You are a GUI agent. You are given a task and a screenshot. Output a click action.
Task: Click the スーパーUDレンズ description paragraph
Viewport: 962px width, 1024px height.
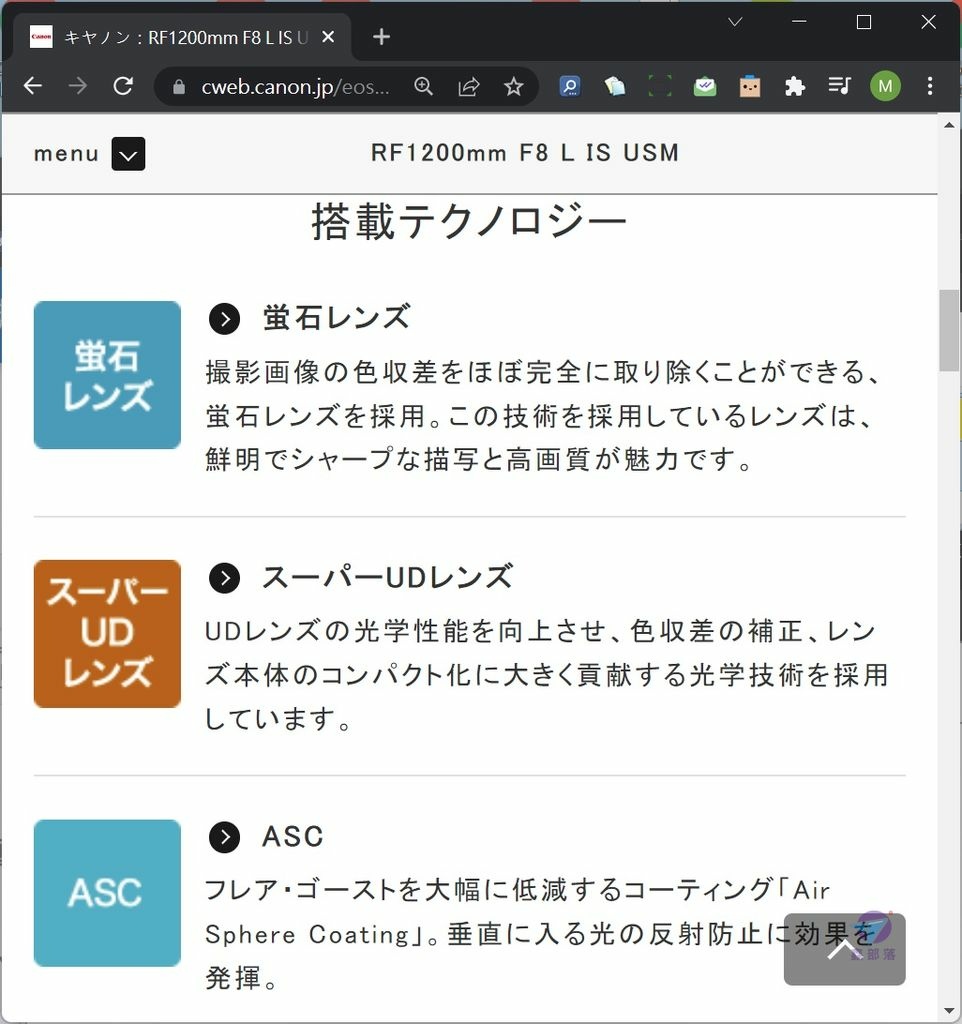coord(547,675)
